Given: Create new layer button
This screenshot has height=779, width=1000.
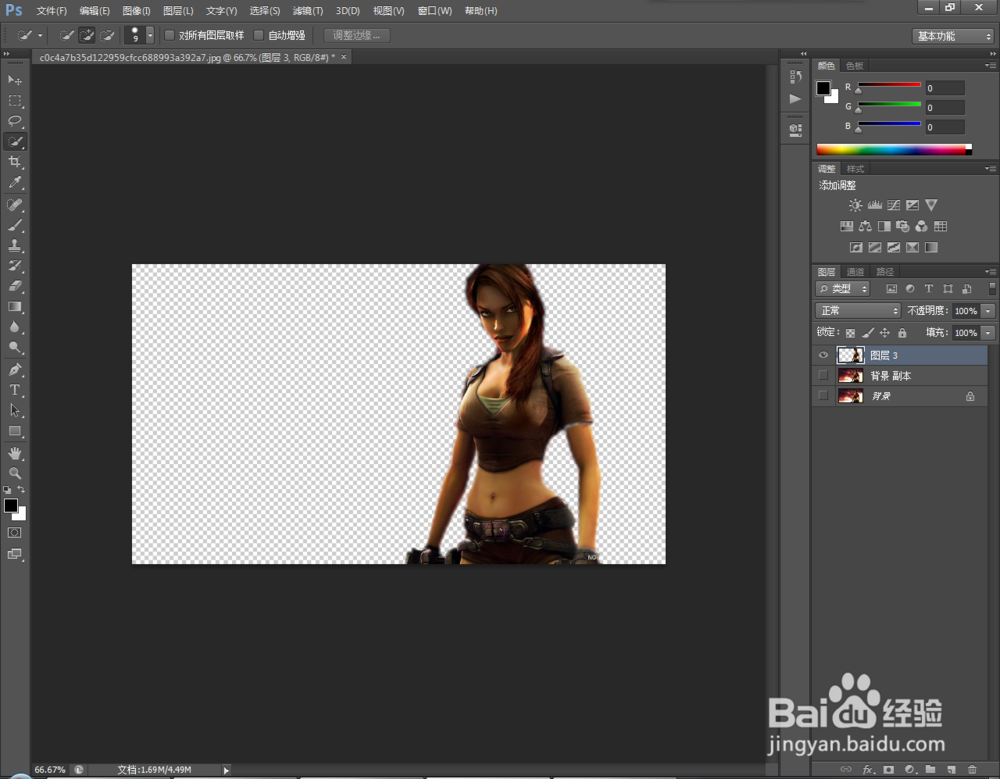Looking at the screenshot, I should coord(951,769).
